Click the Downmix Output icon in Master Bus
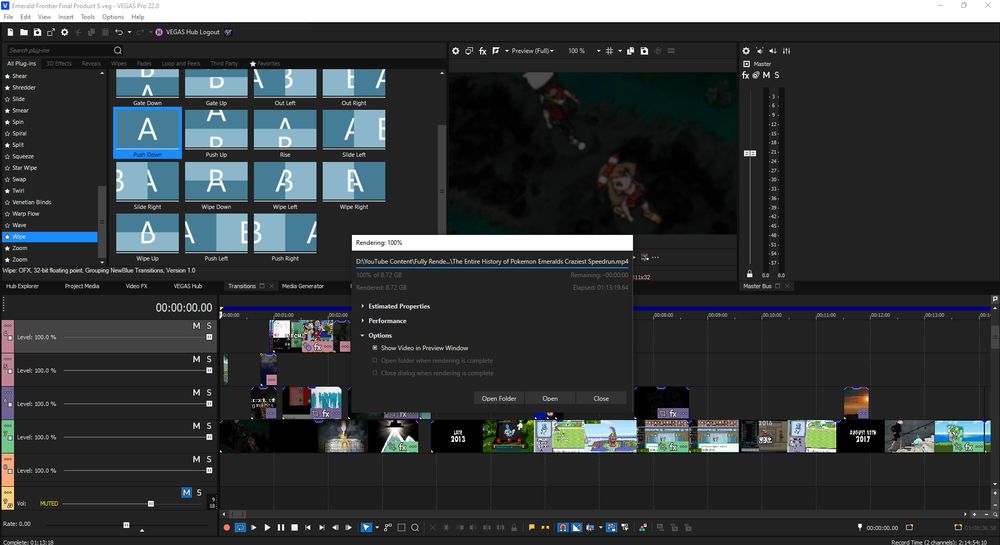This screenshot has height=545, width=1000. [x=760, y=51]
